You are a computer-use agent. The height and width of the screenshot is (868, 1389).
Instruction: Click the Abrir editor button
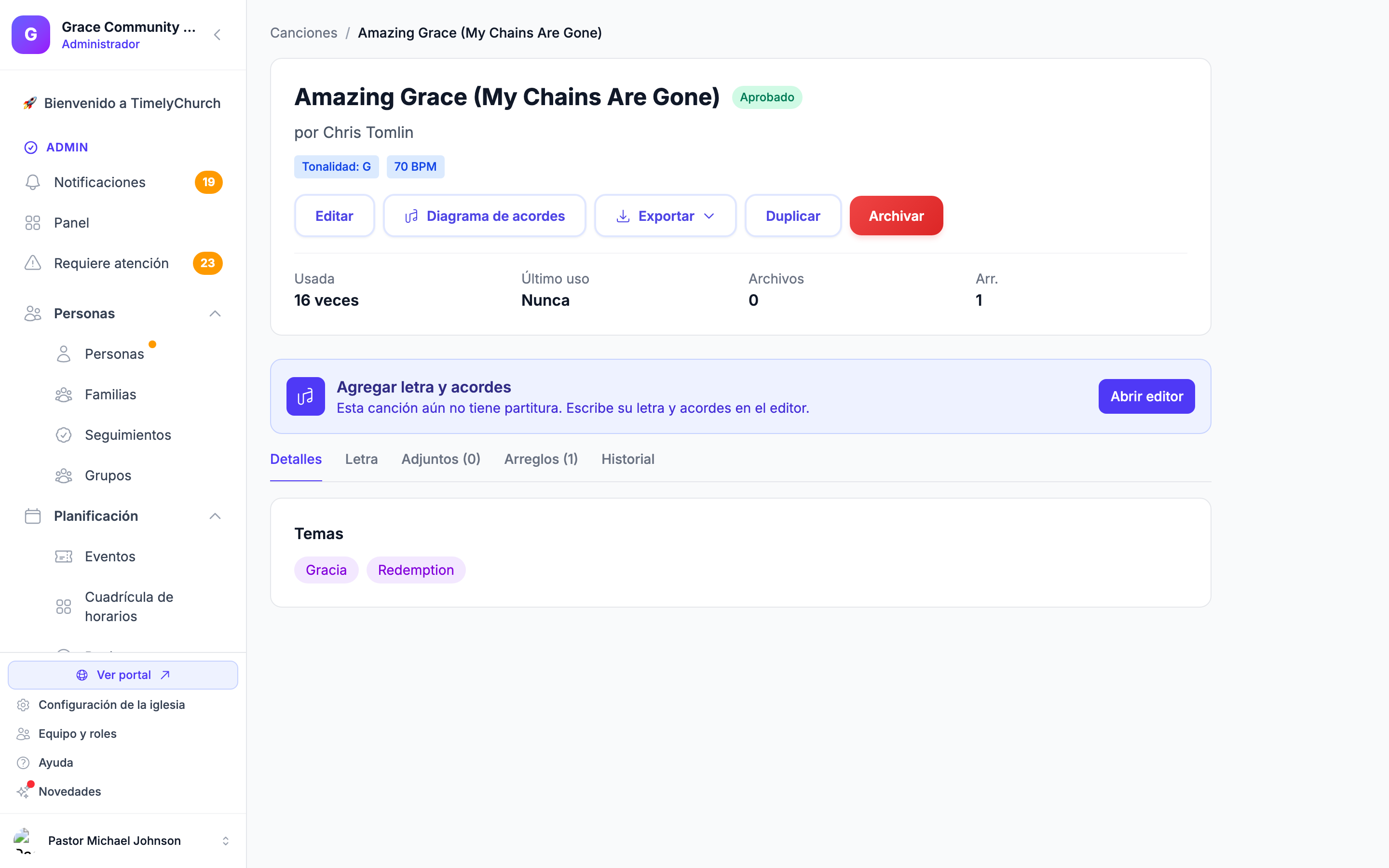[1146, 396]
